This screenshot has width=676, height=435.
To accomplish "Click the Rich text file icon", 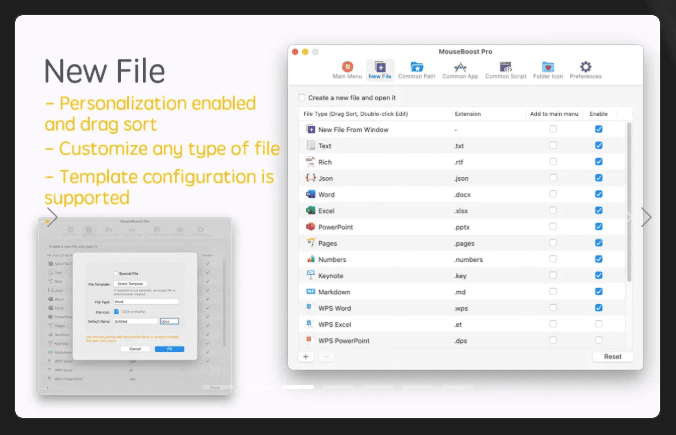I will pos(310,162).
